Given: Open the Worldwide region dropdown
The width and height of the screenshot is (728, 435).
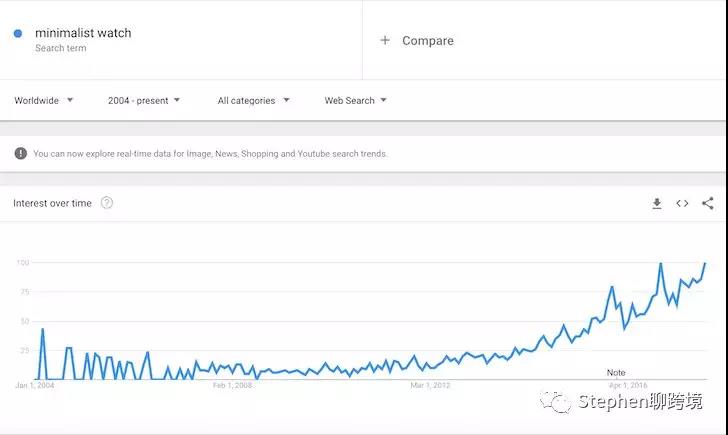Looking at the screenshot, I should [44, 101].
